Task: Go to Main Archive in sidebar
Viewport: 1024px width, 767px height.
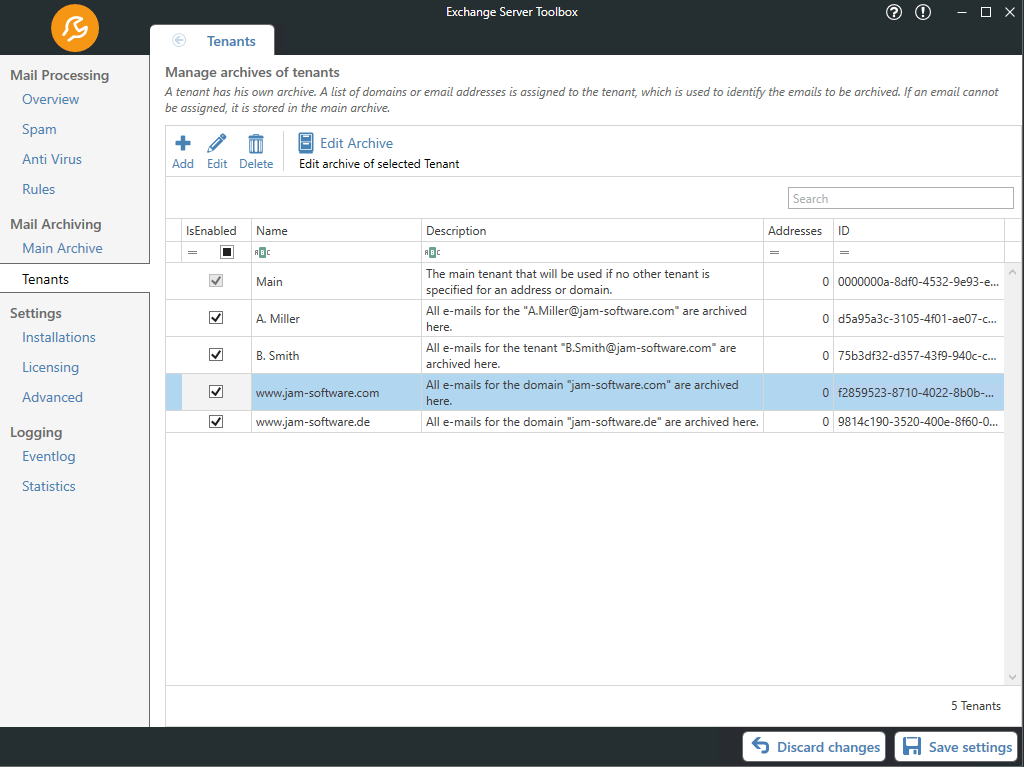Action: (x=62, y=248)
